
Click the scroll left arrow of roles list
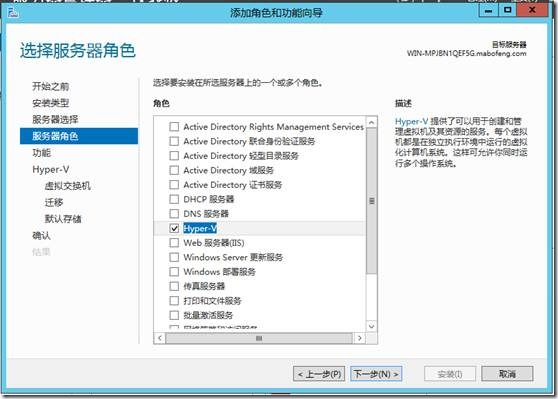pos(160,338)
